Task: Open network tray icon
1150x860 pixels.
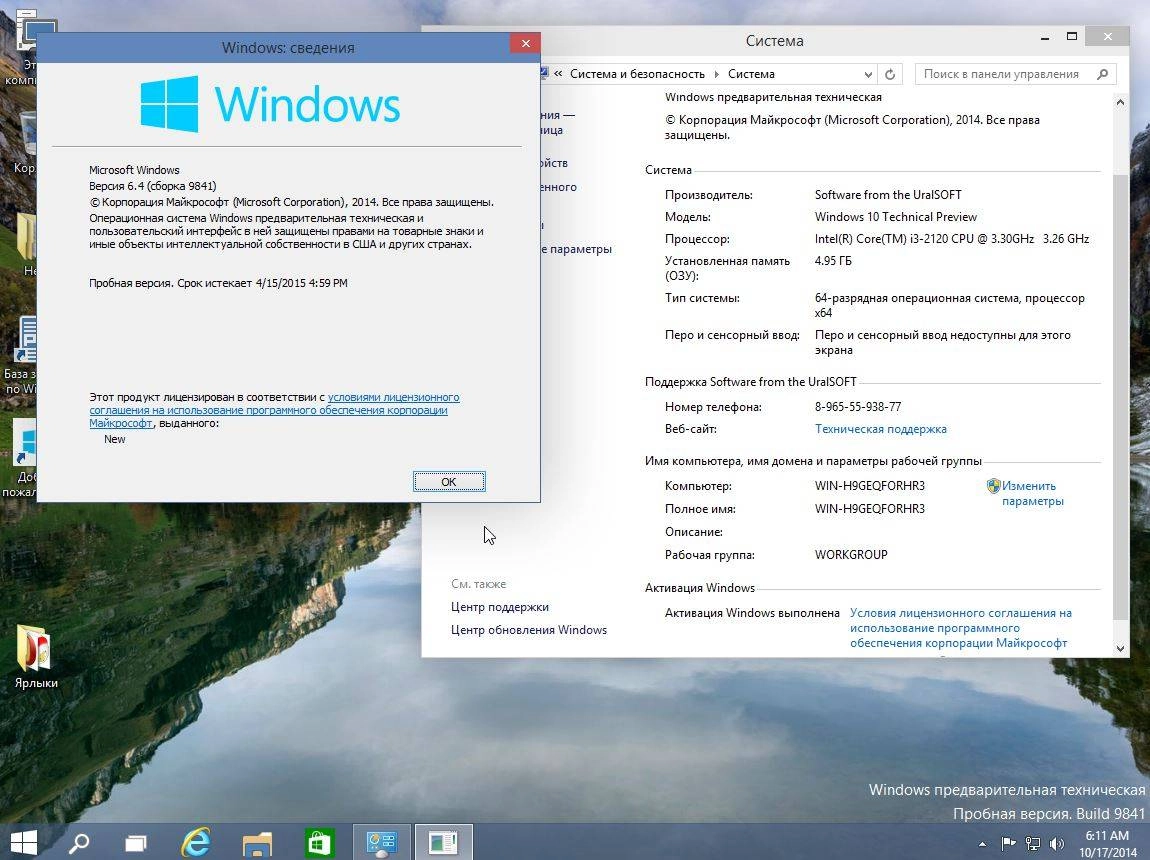Action: coord(1033,844)
